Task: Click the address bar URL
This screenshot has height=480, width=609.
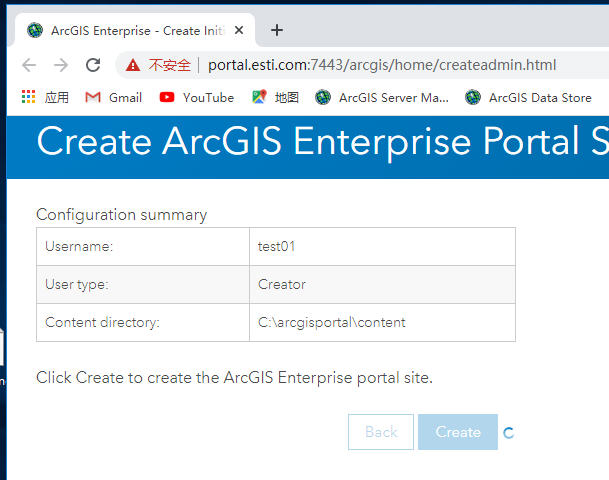Action: coord(382,65)
